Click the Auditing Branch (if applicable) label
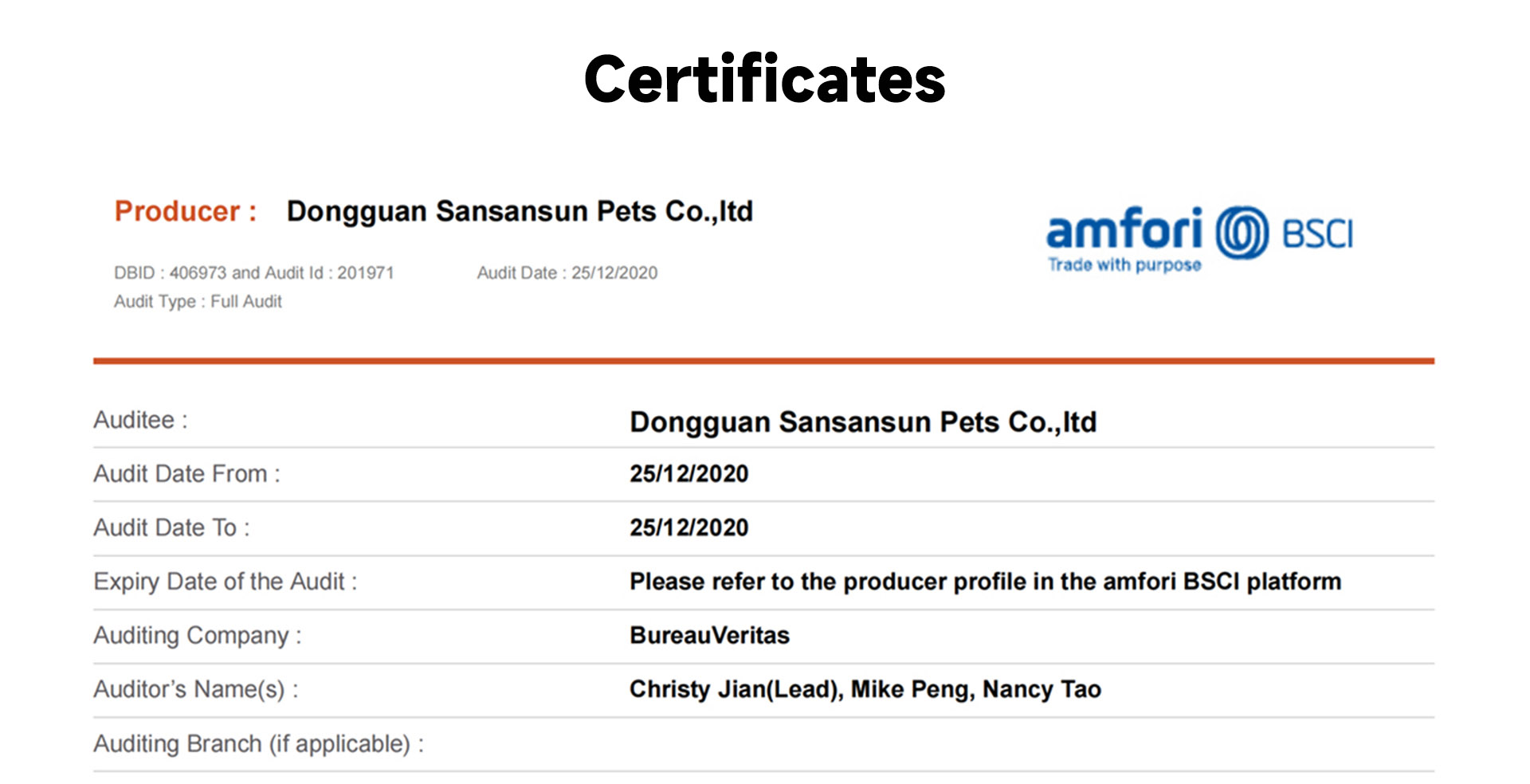Image resolution: width=1530 pixels, height=784 pixels. pos(259,743)
